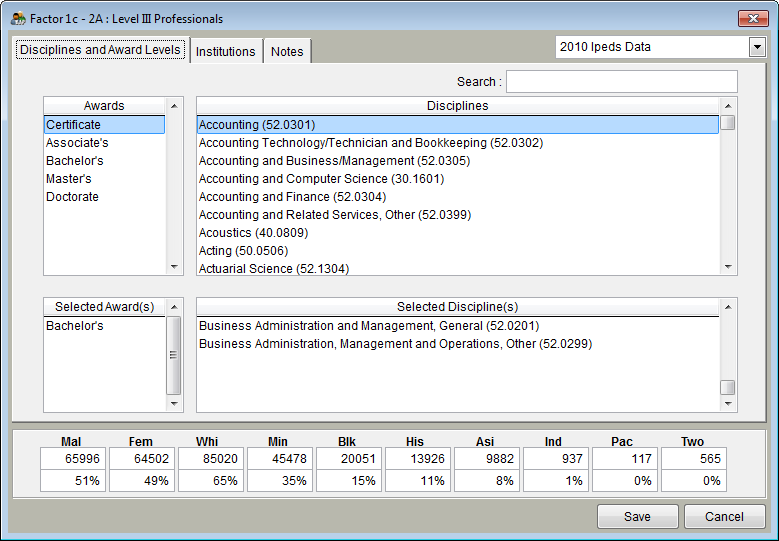Image resolution: width=779 pixels, height=541 pixels.
Task: Select Actuarial Science (52.1304) discipline
Action: point(458,268)
